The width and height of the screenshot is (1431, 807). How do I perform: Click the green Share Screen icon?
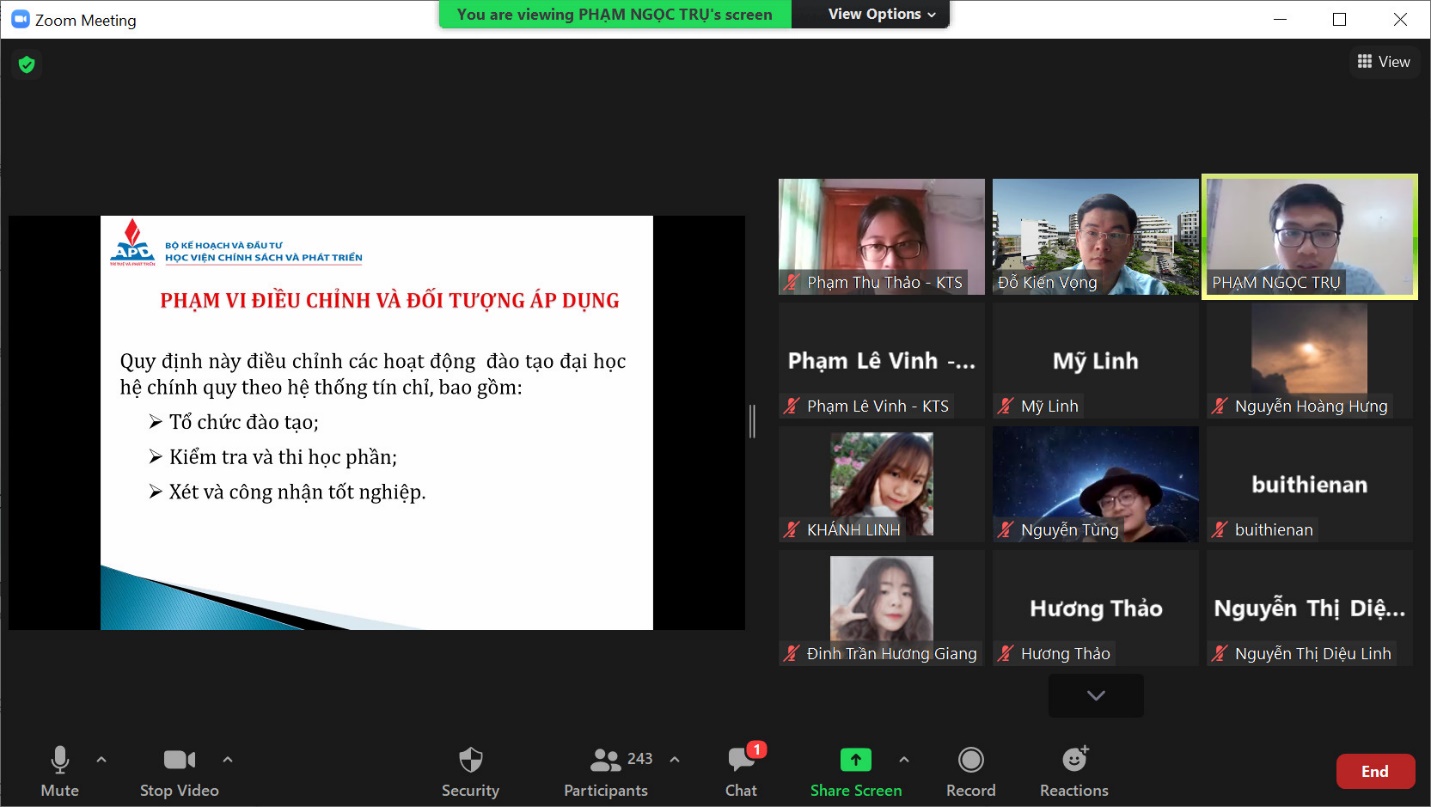pyautogui.click(x=855, y=760)
